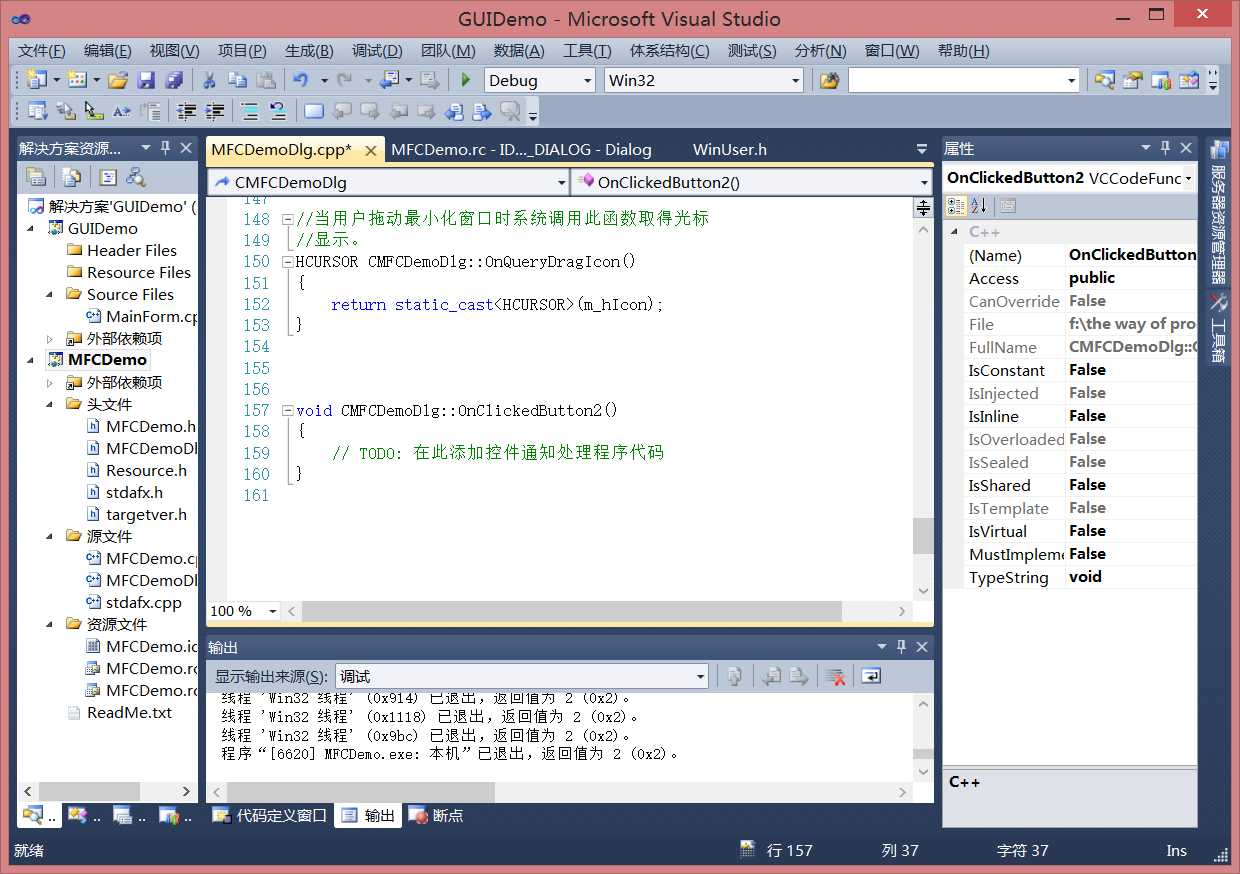Click the editor split-window handle above the scrollbar
This screenshot has width=1240, height=874.
click(x=923, y=207)
